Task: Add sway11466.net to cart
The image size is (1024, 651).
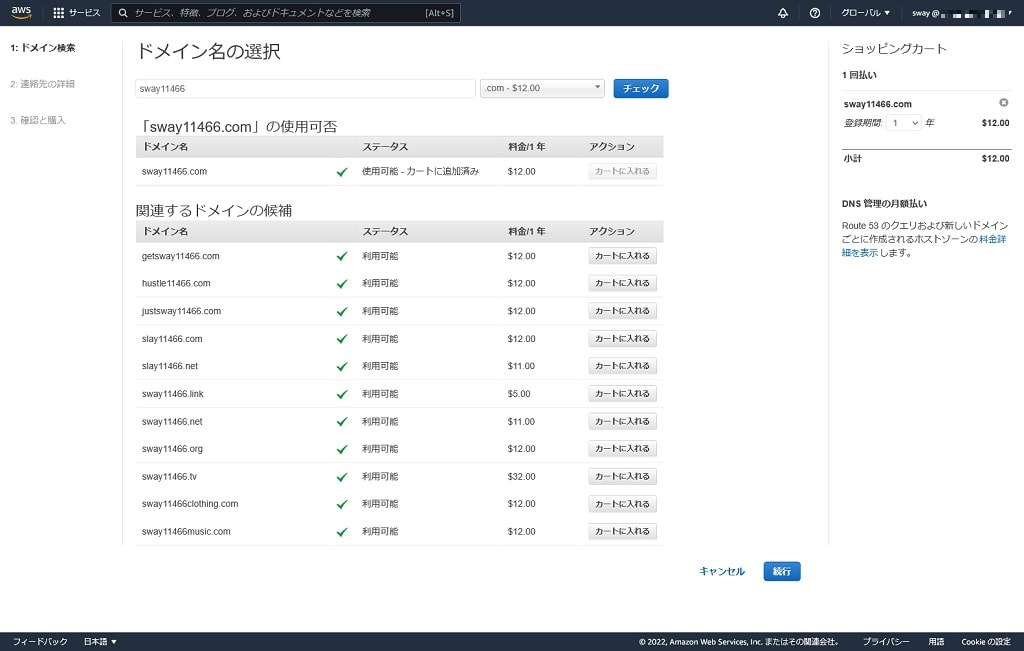Action: [622, 422]
